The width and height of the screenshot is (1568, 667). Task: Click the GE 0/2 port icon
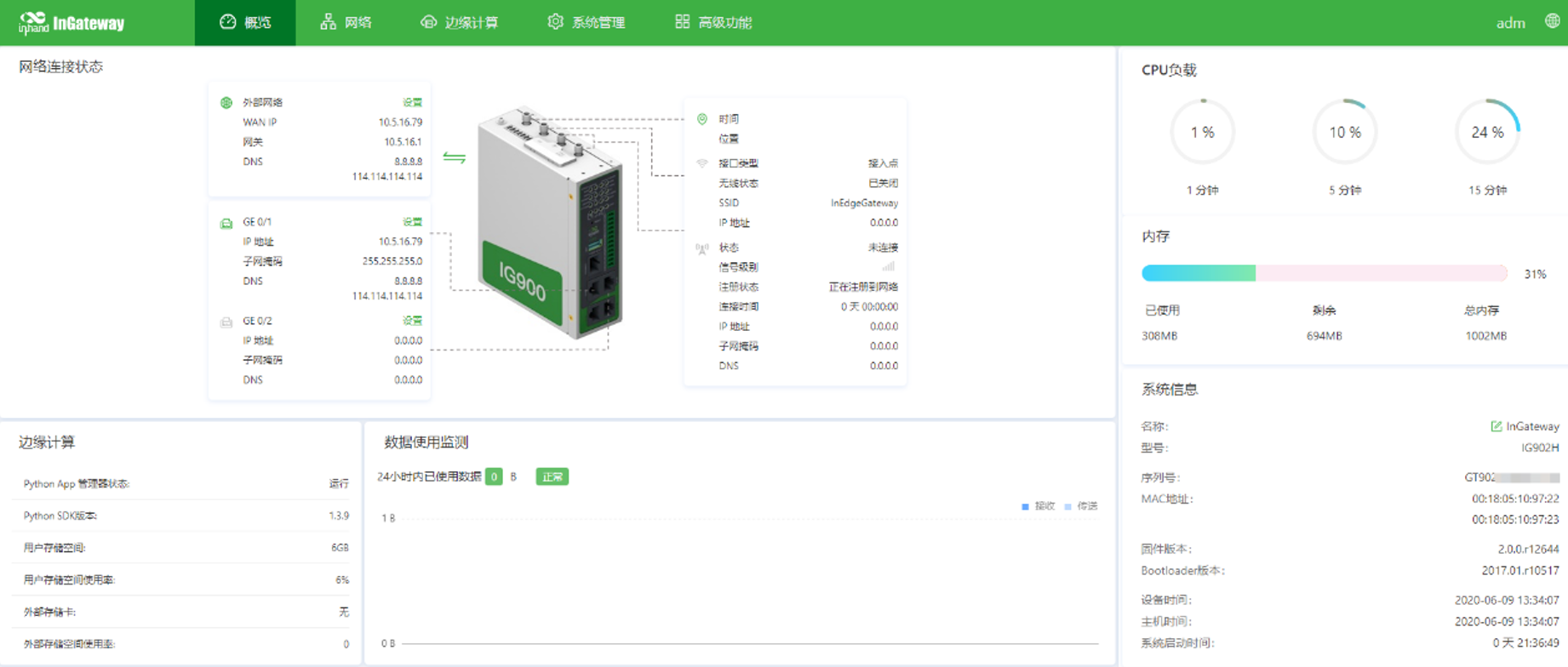point(226,322)
